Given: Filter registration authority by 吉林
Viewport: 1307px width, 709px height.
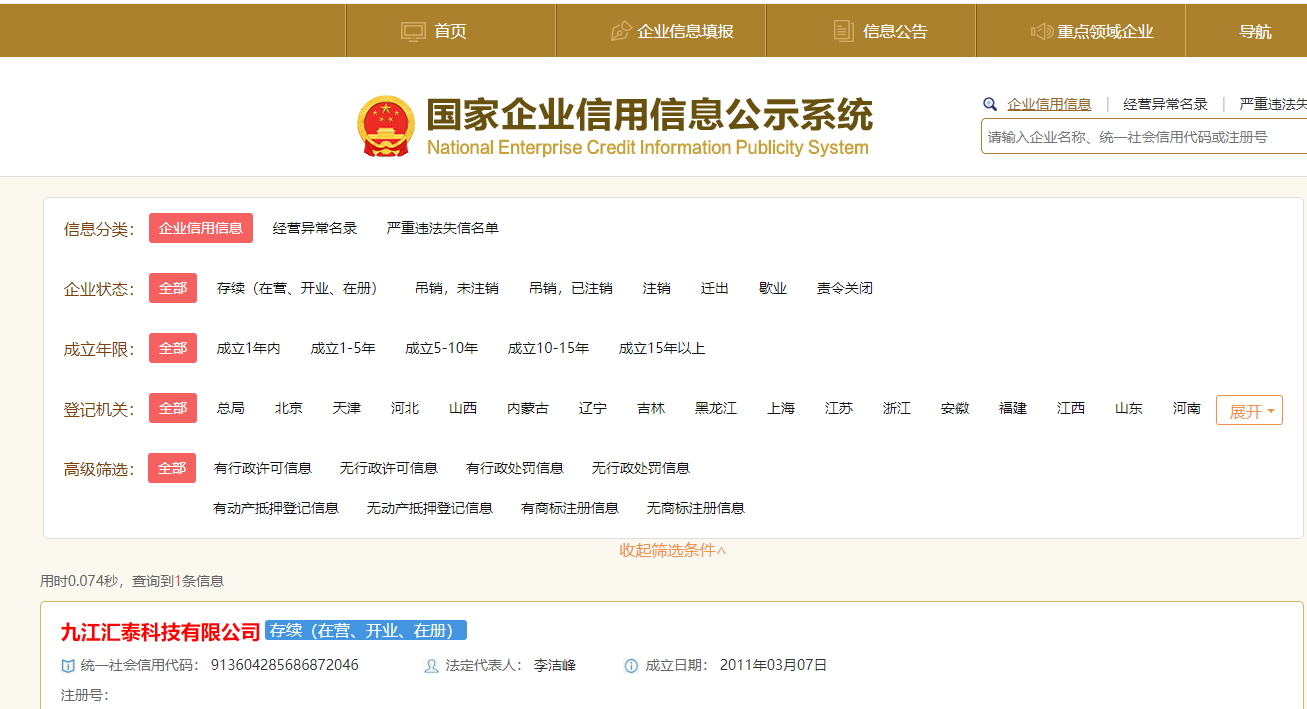Looking at the screenshot, I should click(x=651, y=408).
